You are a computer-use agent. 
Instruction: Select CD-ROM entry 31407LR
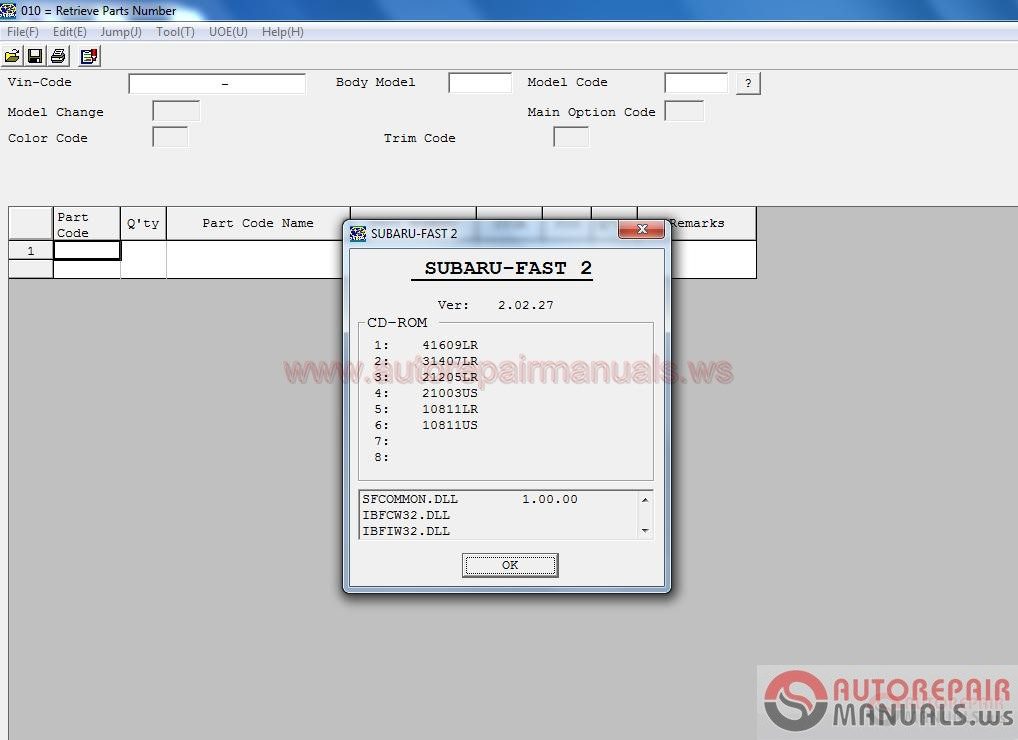click(x=450, y=361)
